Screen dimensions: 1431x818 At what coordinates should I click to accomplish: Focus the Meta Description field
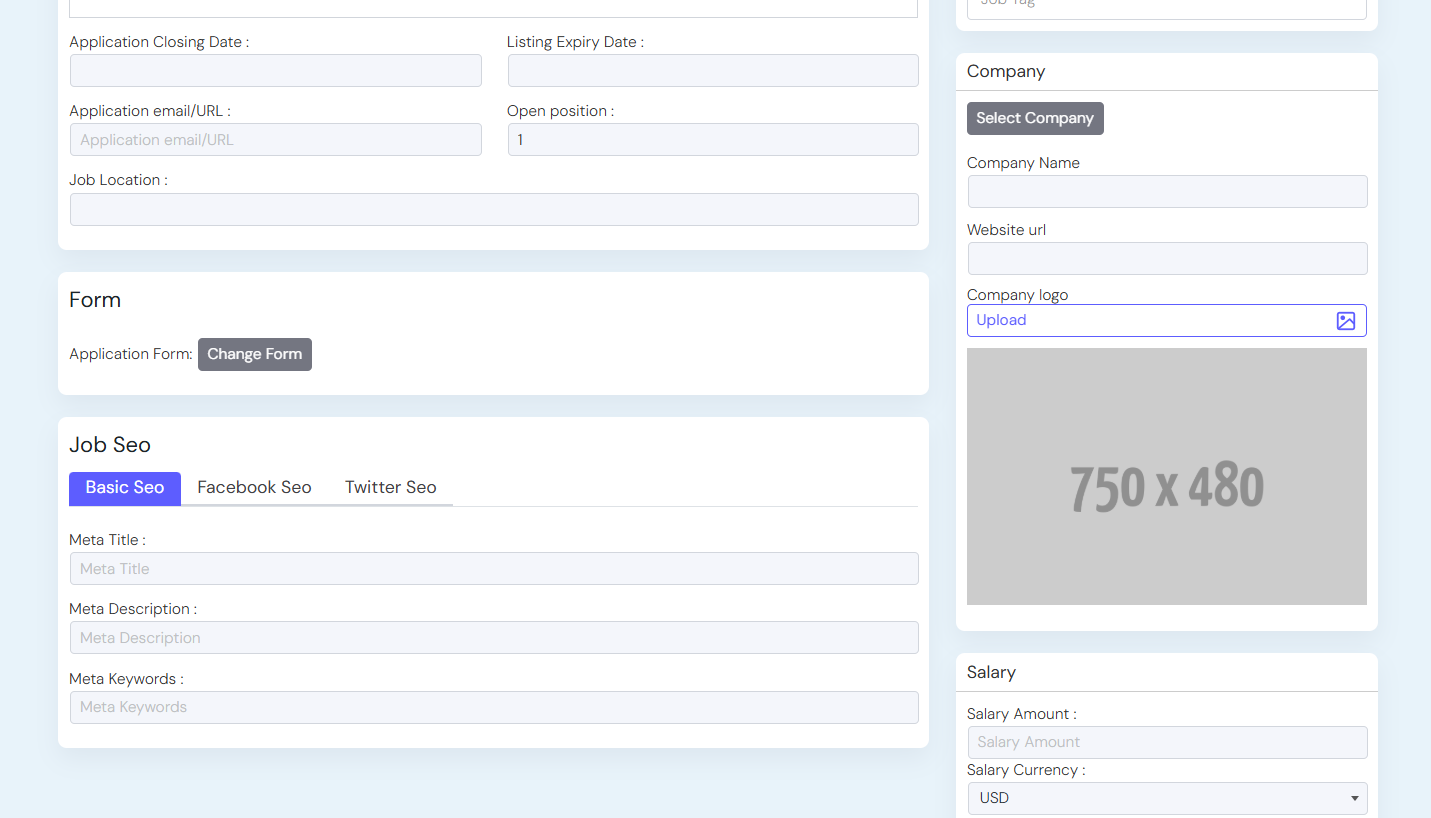(493, 638)
